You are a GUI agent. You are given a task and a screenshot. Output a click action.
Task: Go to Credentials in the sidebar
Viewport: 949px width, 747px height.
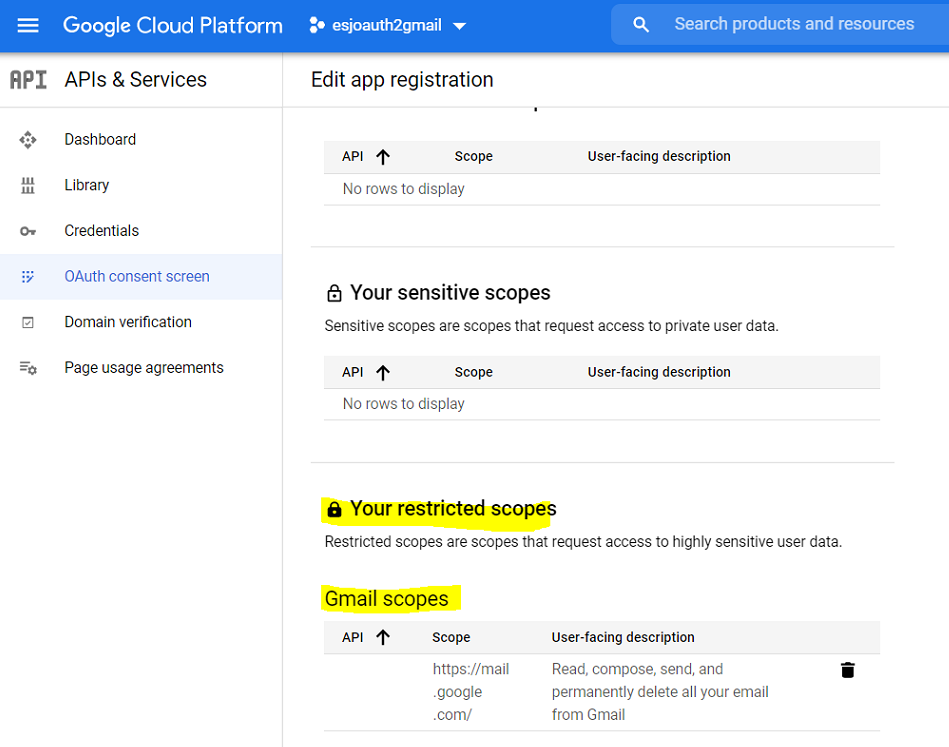coord(101,231)
